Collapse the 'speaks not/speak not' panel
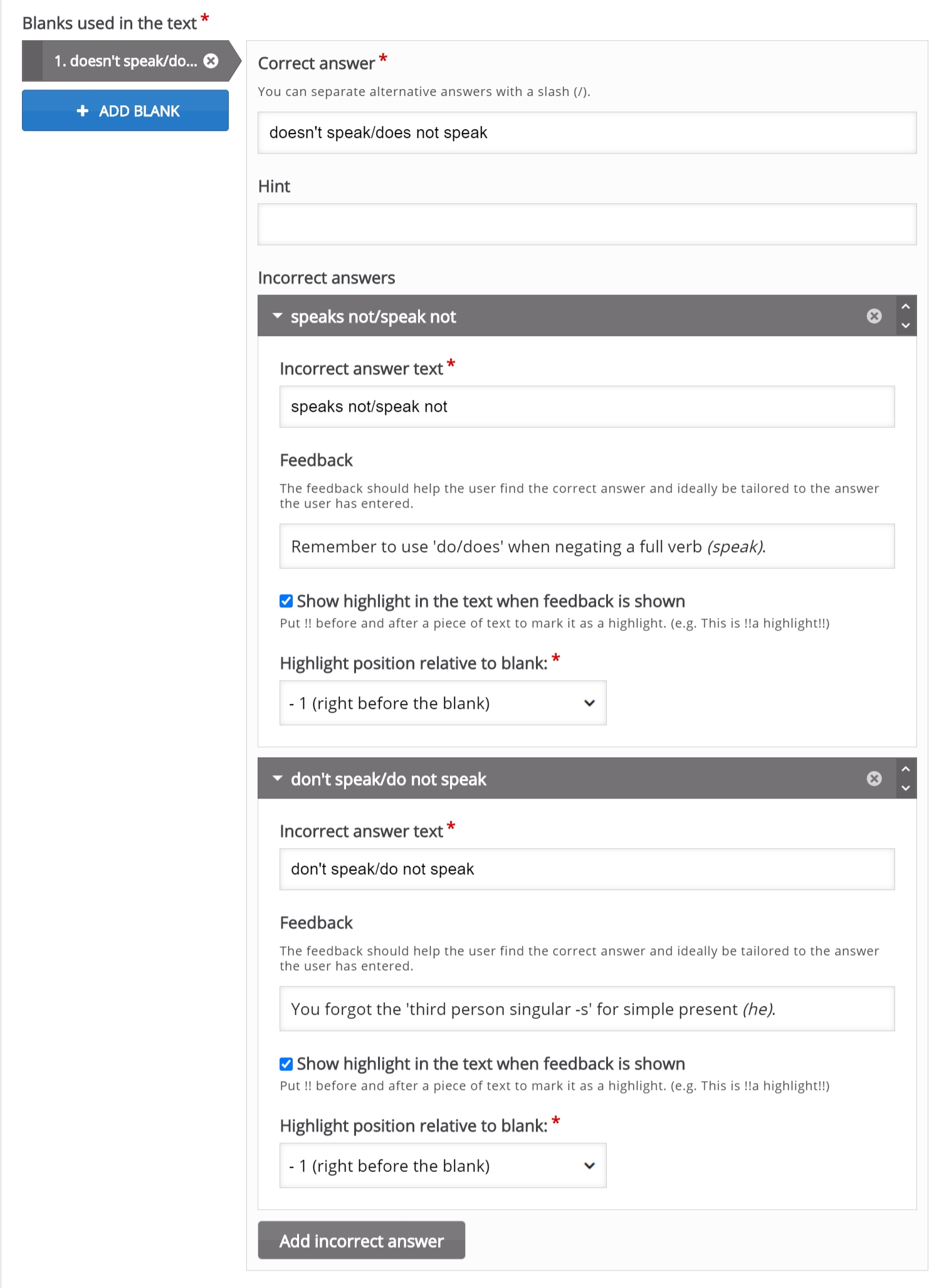 (278, 317)
